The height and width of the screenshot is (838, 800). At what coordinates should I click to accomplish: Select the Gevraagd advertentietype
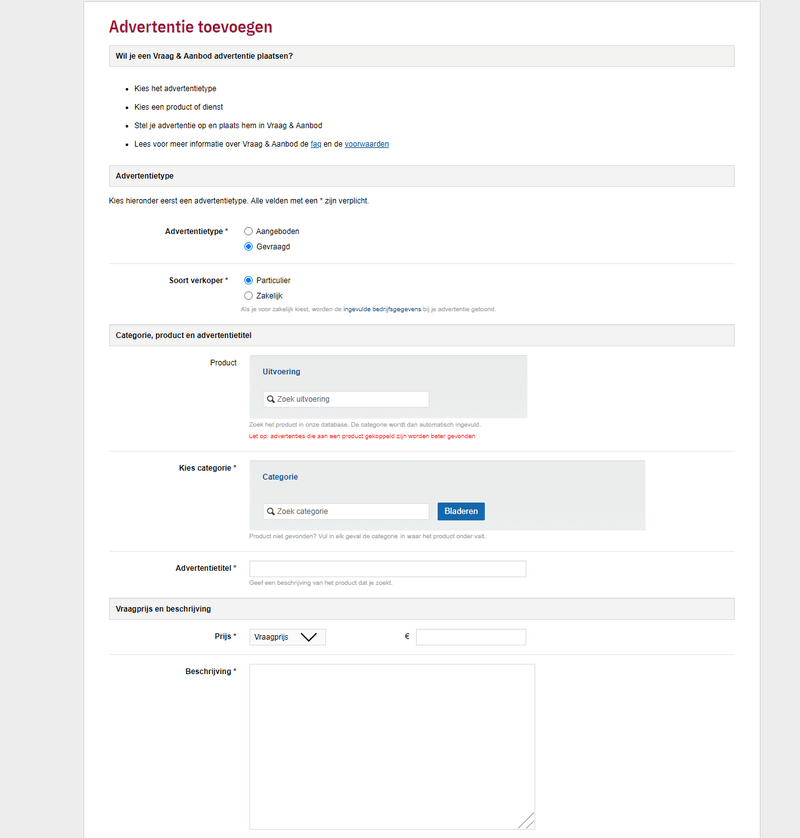248,247
